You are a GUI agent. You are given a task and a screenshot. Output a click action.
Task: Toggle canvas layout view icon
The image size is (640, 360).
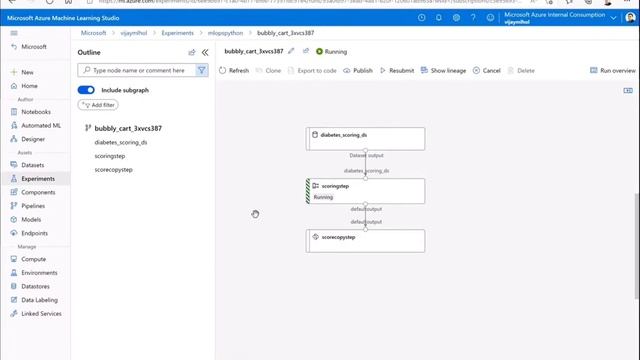pos(628,91)
